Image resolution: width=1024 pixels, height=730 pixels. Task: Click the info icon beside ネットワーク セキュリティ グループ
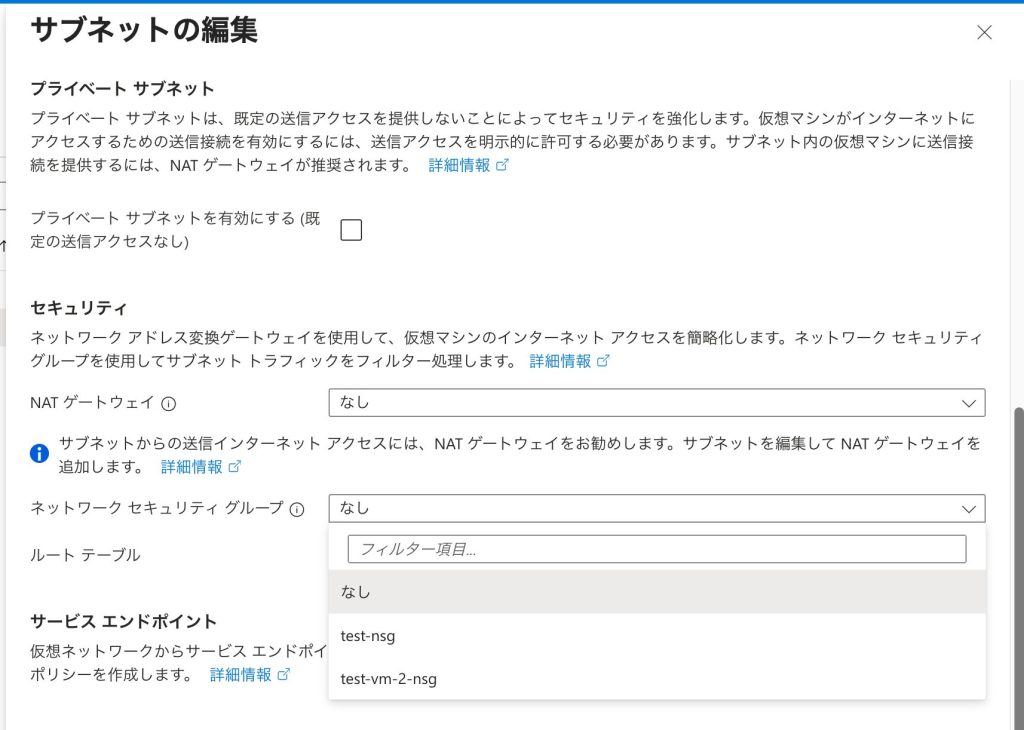pos(297,509)
